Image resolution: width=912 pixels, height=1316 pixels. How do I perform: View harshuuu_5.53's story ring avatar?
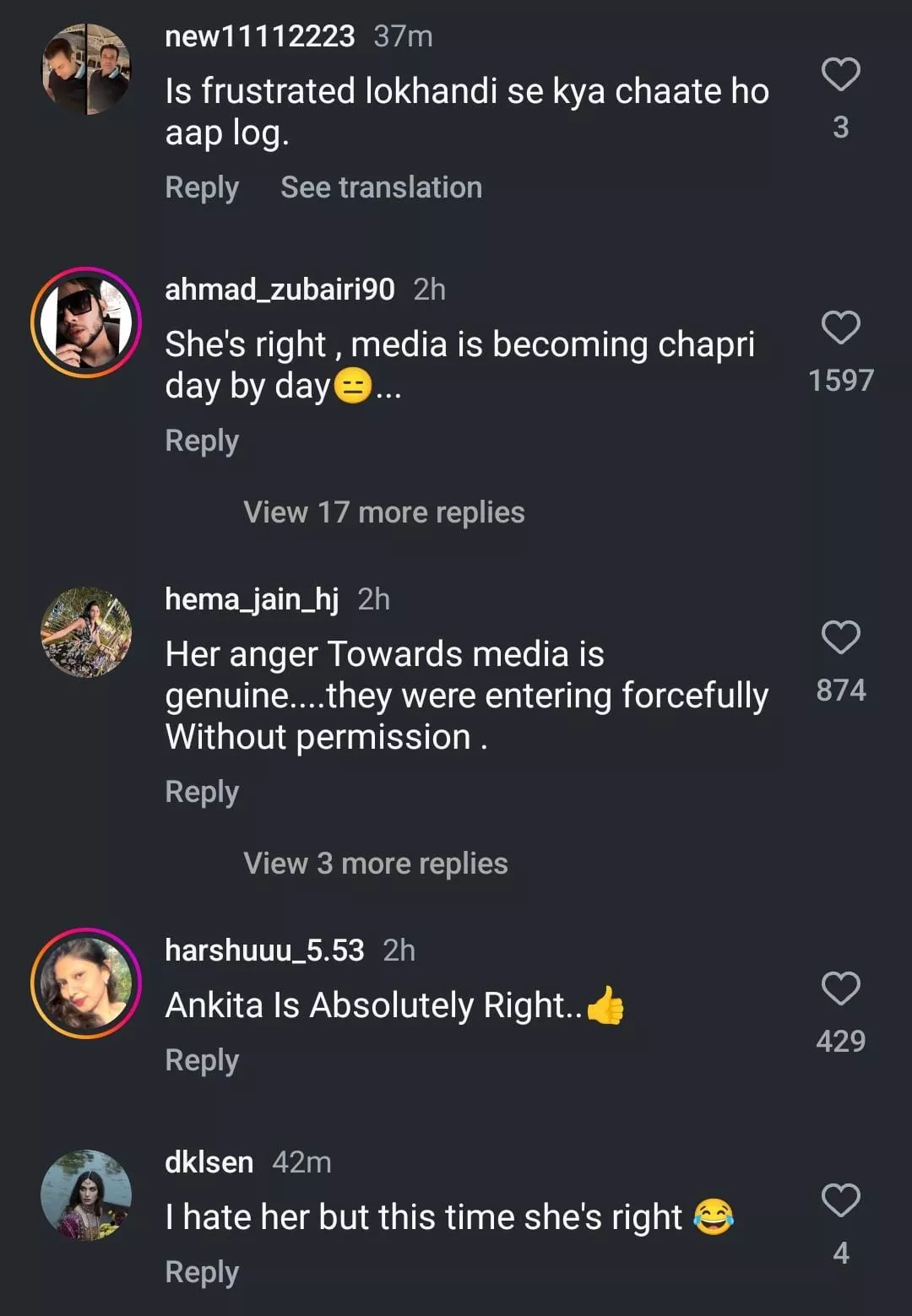click(x=86, y=983)
